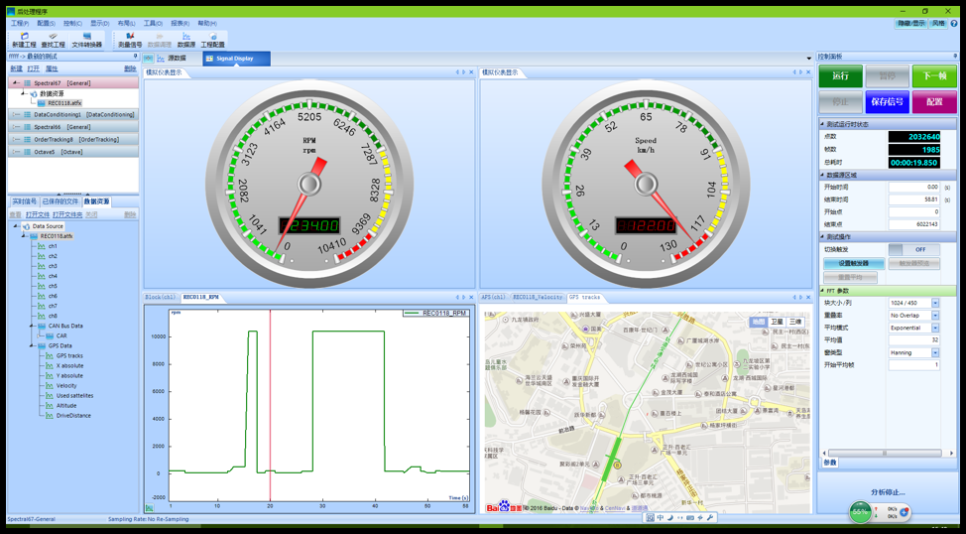The height and width of the screenshot is (534, 966).
Task: Click the ch1 channel signal icon
Action: point(41,246)
